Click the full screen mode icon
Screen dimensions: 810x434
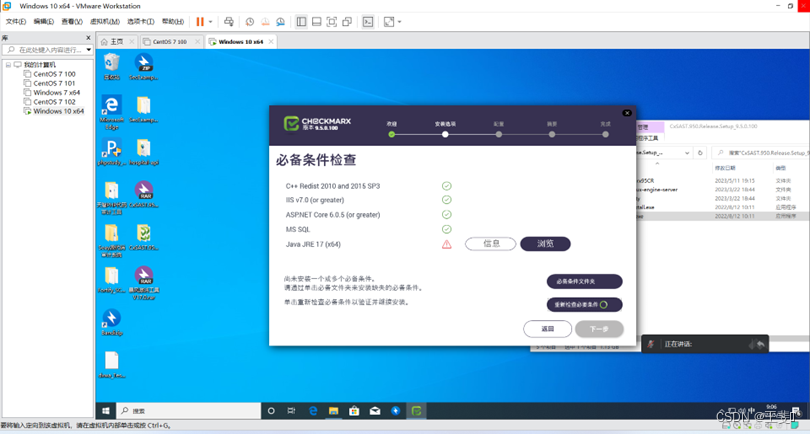[332, 22]
